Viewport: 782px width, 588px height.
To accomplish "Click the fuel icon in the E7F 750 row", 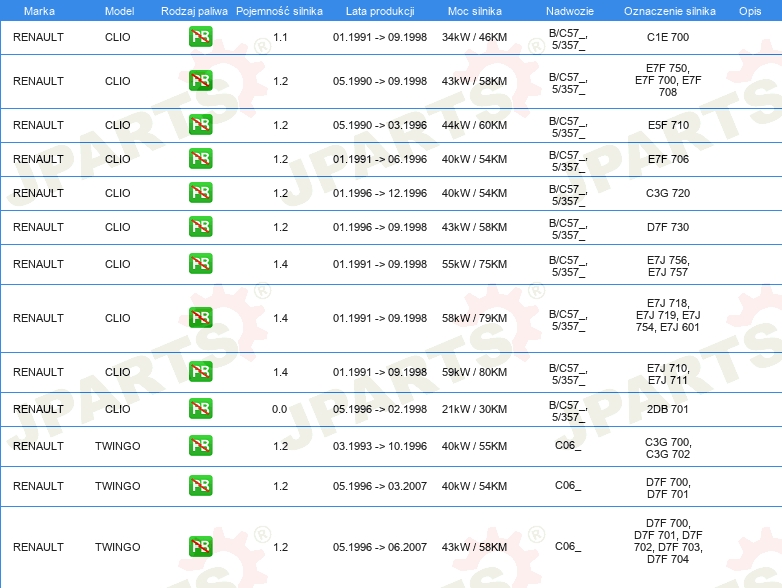I will point(200,81).
